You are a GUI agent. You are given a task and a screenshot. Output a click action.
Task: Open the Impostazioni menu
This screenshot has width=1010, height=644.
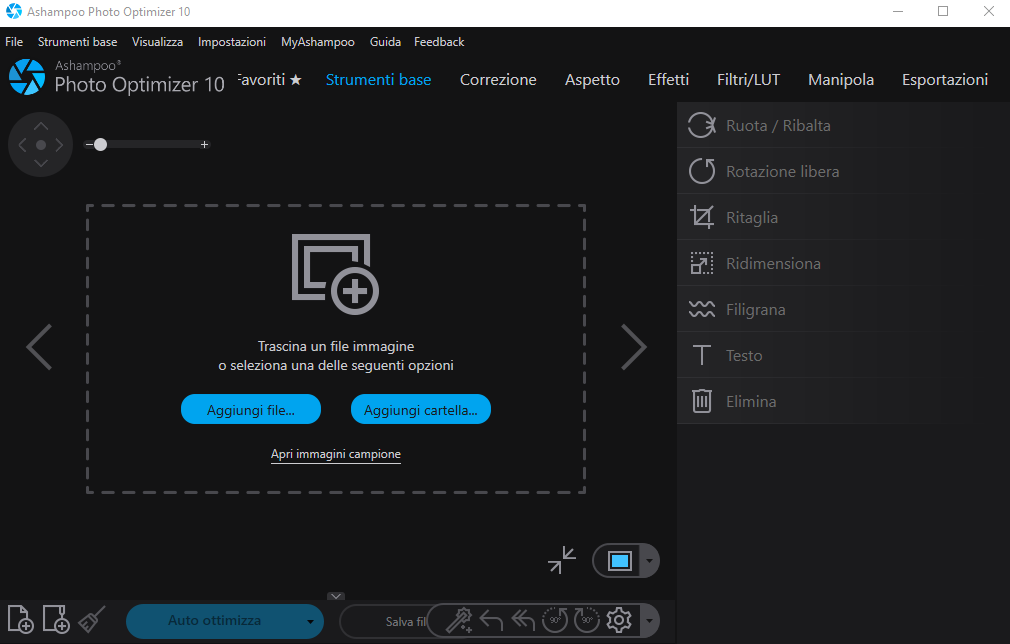[x=232, y=42]
